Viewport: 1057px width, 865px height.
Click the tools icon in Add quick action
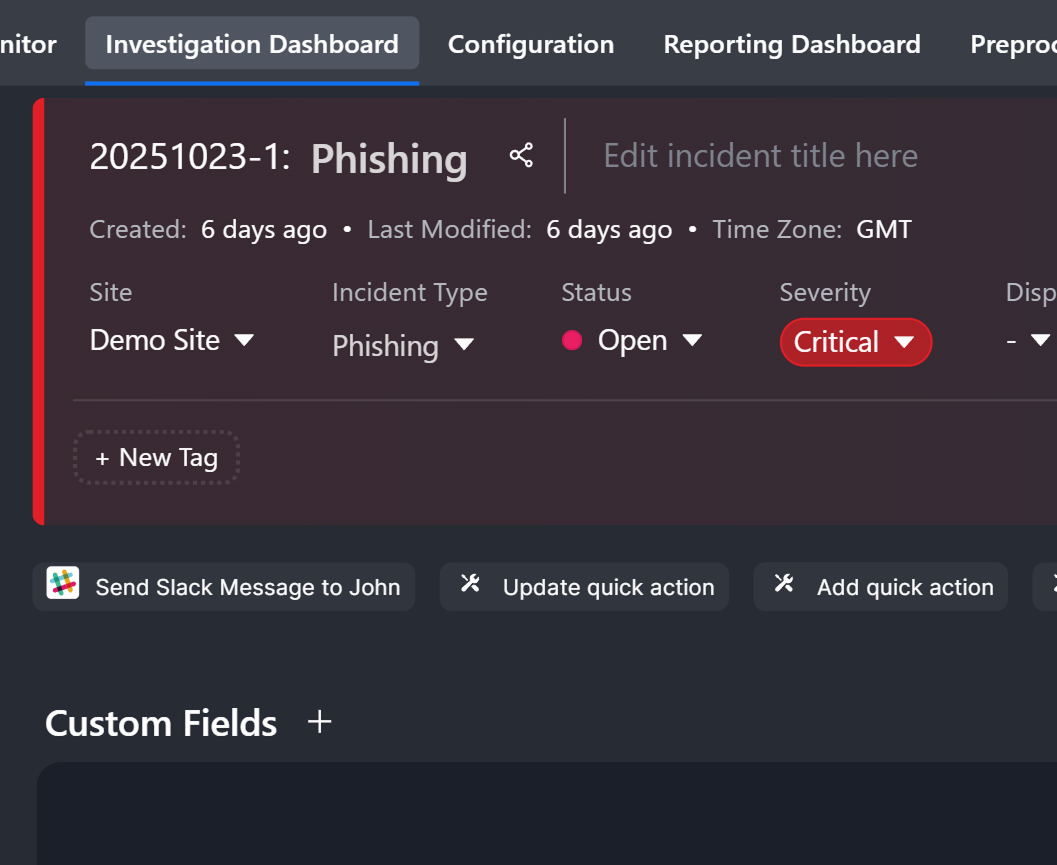[784, 584]
